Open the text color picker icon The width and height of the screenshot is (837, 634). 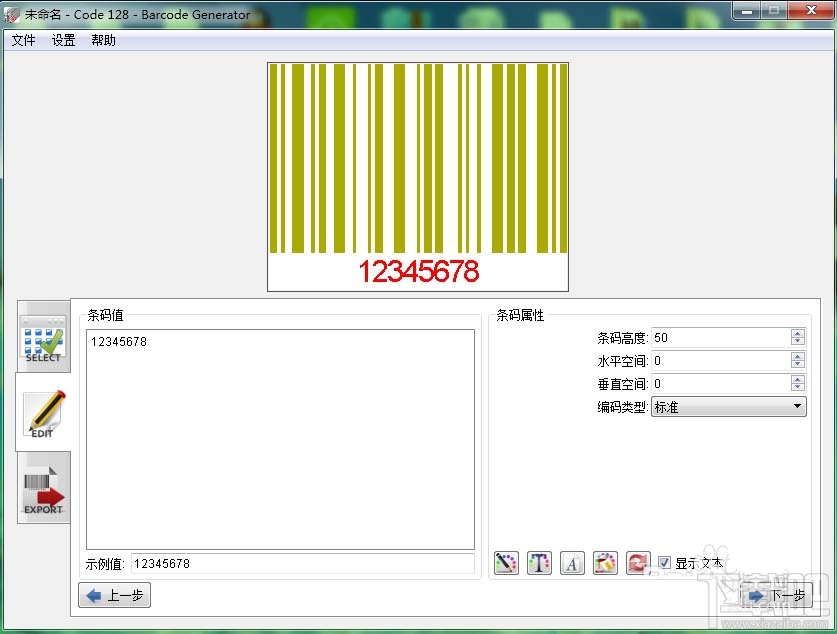pyautogui.click(x=539, y=563)
